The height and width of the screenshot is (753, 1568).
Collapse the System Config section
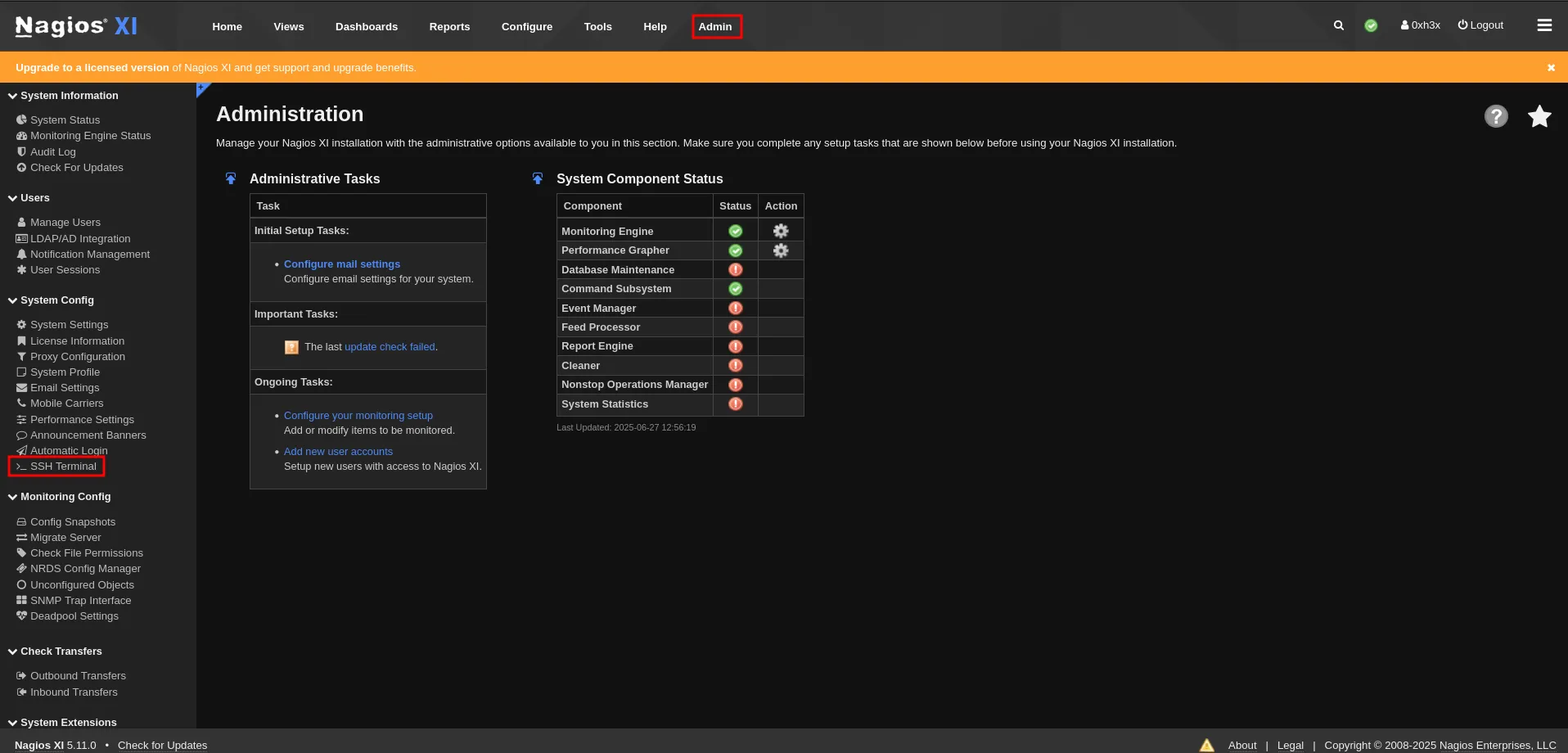[51, 300]
